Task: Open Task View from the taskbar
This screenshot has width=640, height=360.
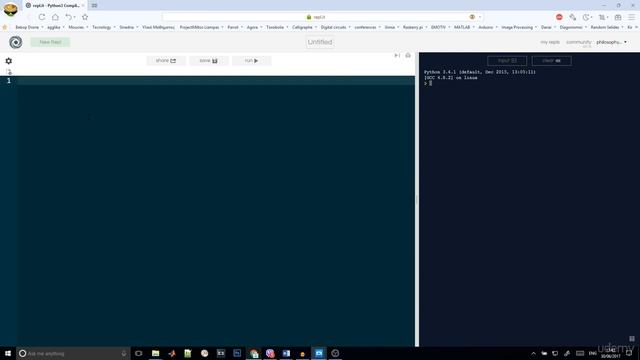Action: click(x=139, y=353)
